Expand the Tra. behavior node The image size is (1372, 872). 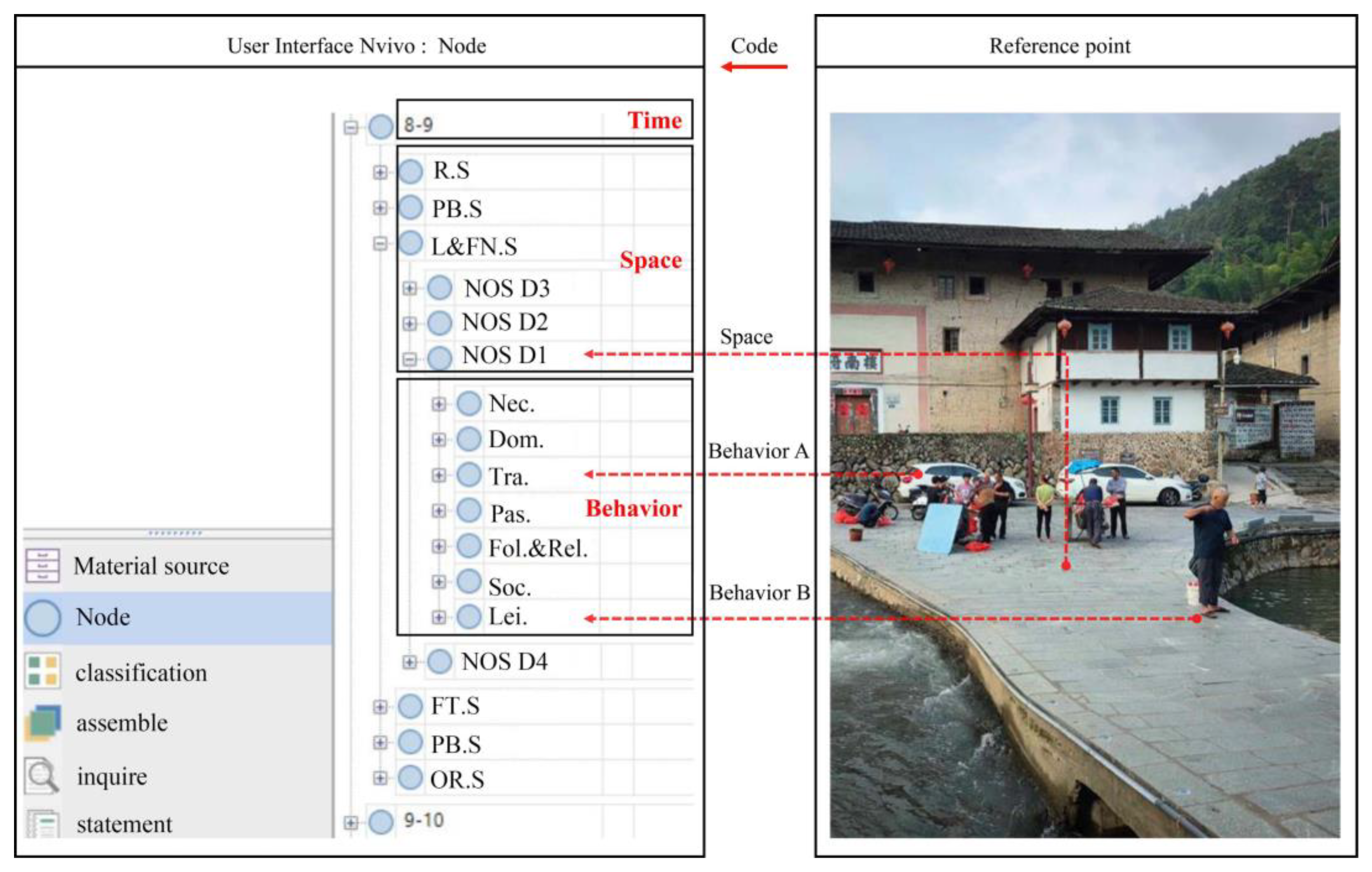click(438, 475)
